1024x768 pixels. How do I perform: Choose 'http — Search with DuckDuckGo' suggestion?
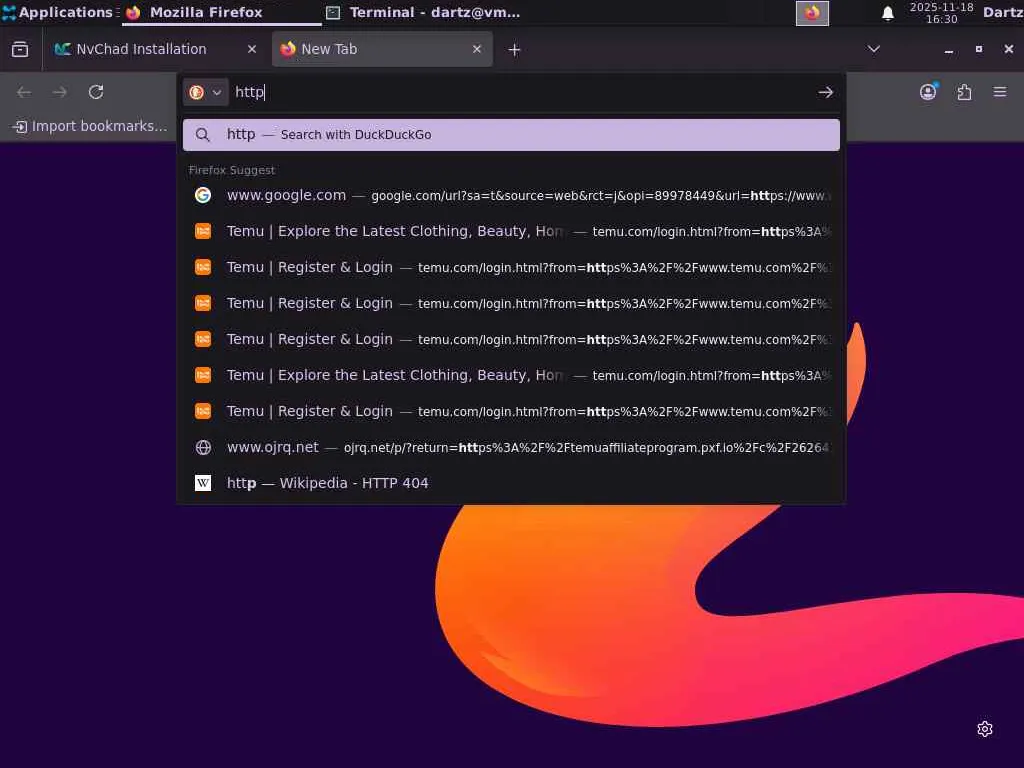tap(511, 135)
